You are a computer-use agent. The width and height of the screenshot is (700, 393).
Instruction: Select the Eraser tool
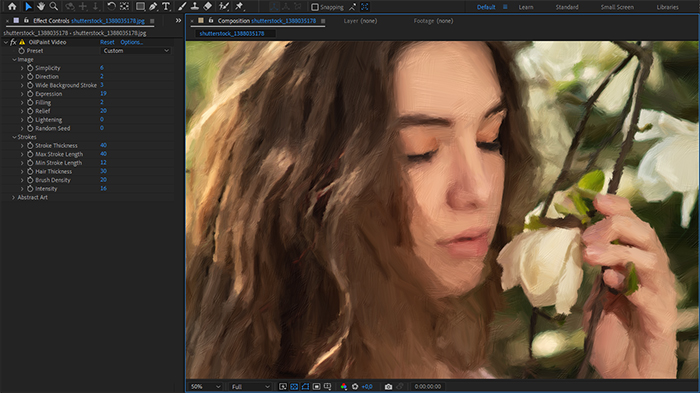click(x=208, y=6)
